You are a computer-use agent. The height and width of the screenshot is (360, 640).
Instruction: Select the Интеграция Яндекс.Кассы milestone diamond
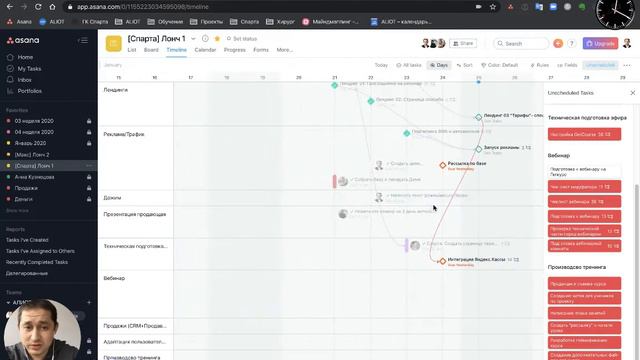443,261
